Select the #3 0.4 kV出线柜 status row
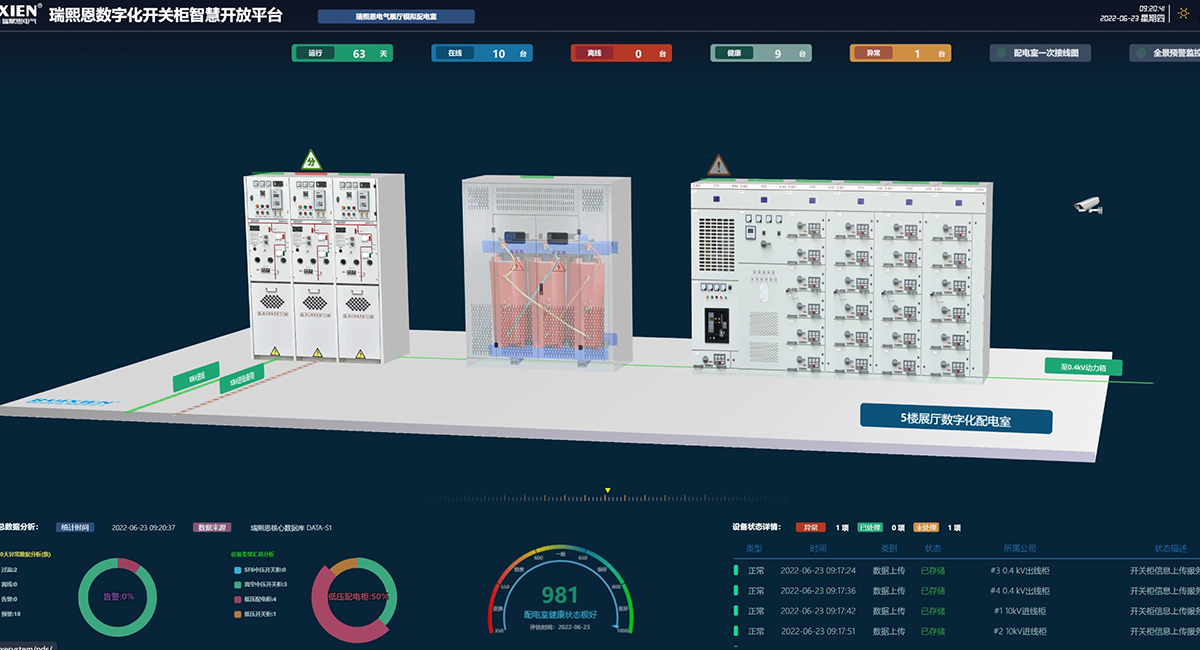This screenshot has height=650, width=1200. click(960, 571)
